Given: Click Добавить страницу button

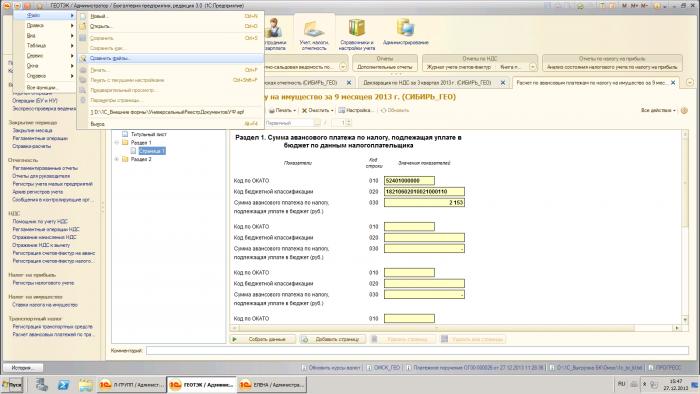Looking at the screenshot, I should coord(333,340).
